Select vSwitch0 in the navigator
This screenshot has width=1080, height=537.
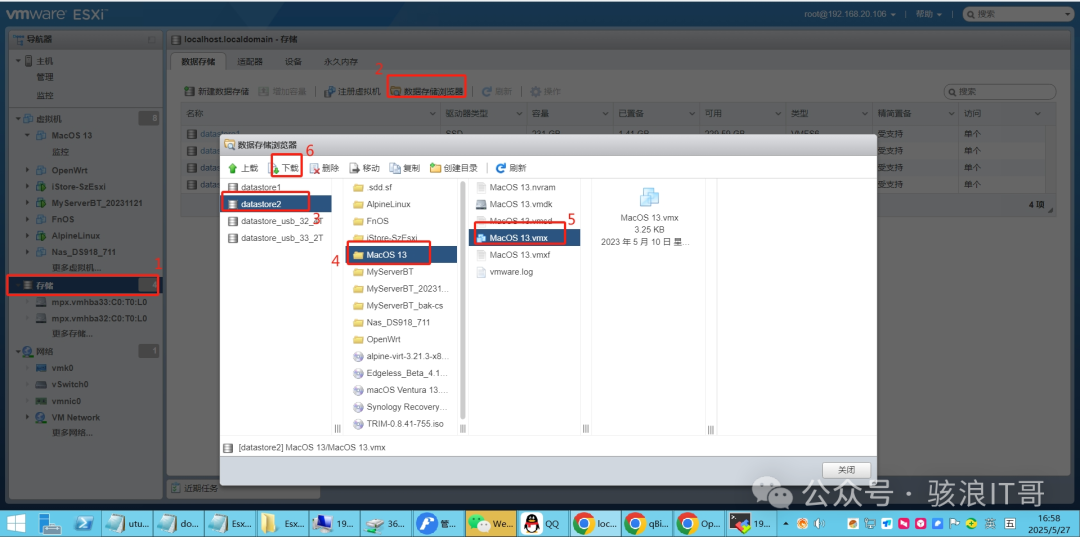pyautogui.click(x=70, y=384)
